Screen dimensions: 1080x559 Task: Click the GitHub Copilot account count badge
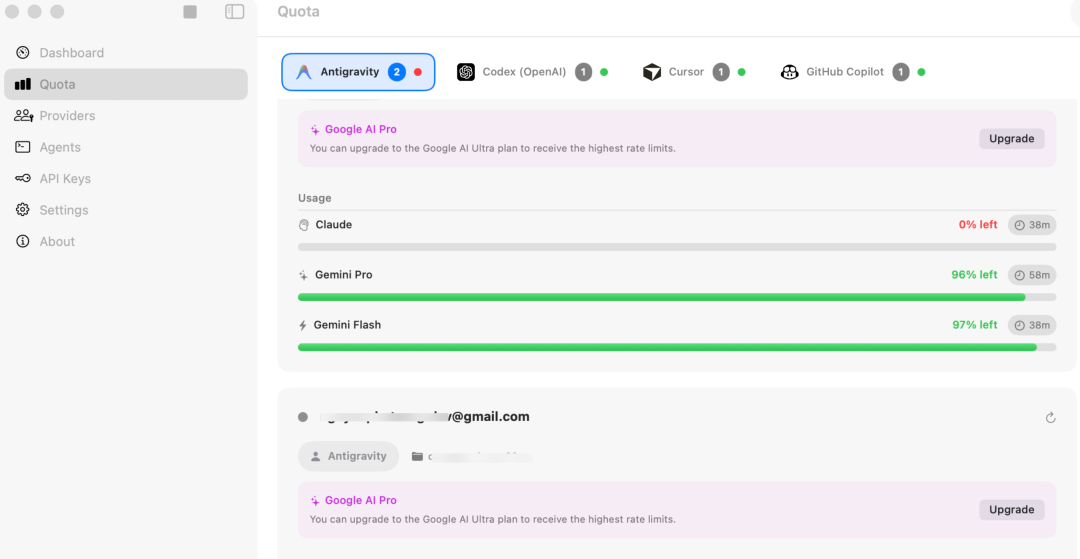tap(901, 72)
